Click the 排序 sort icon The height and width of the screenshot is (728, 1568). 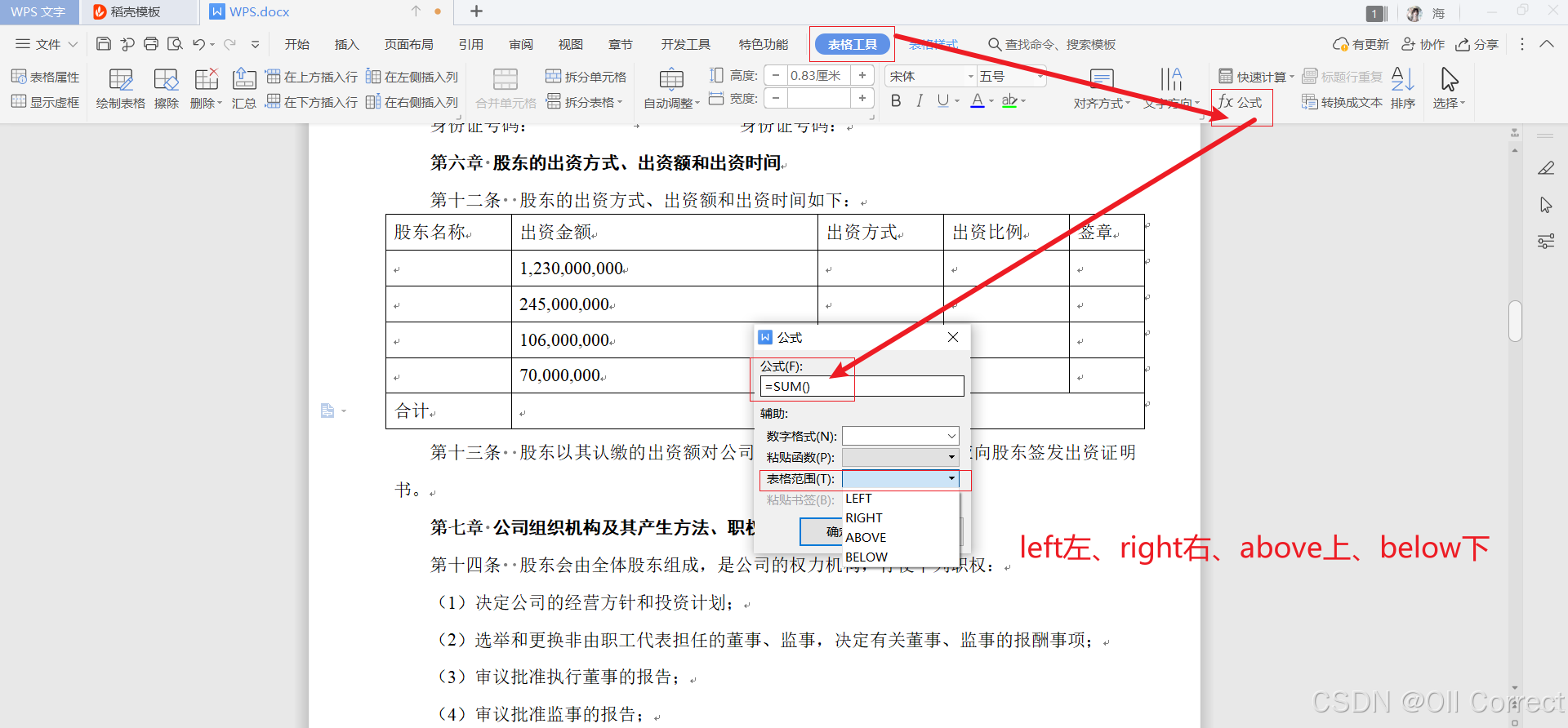coord(1402,89)
